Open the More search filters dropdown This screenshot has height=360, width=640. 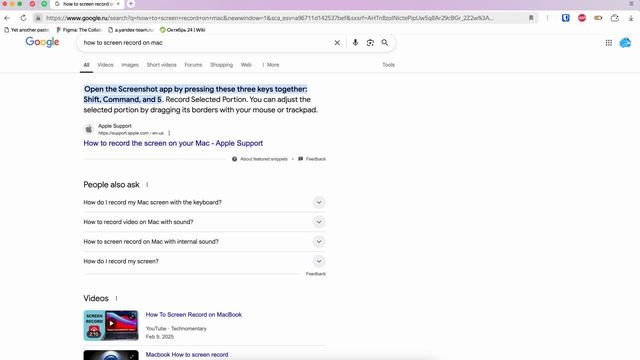(271, 65)
